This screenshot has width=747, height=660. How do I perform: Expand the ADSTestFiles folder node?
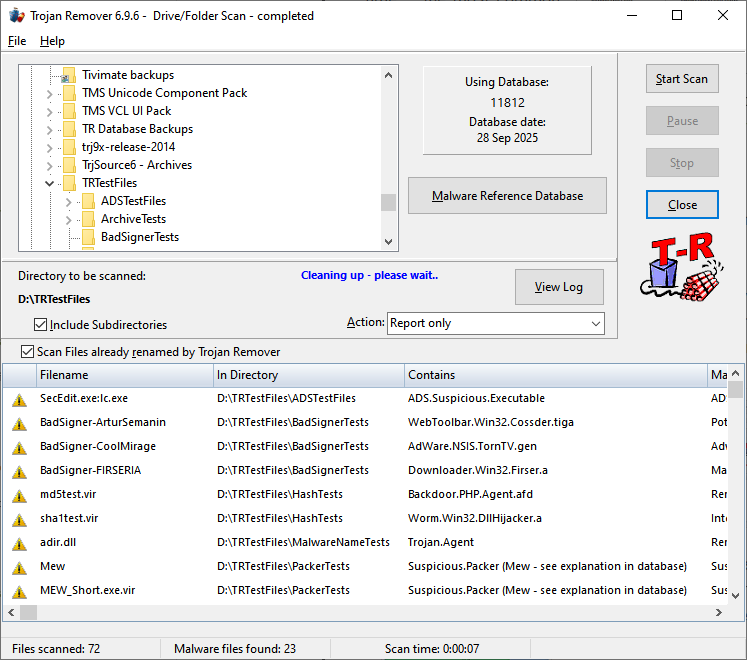click(69, 202)
